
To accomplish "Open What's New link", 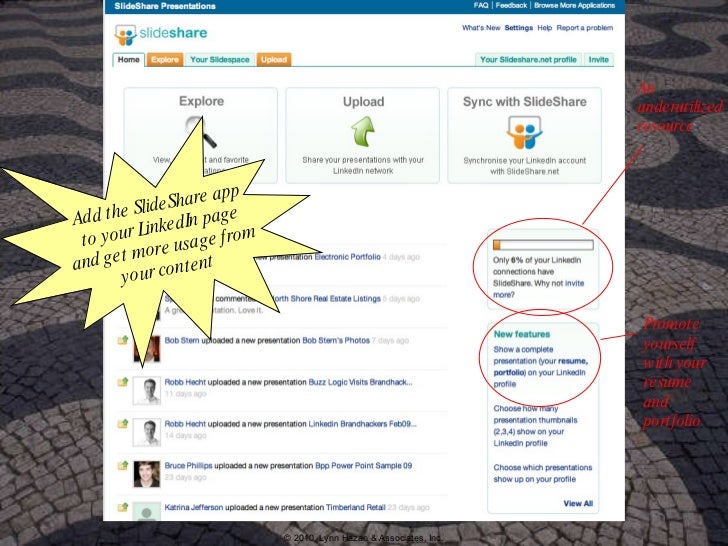I will [481, 28].
